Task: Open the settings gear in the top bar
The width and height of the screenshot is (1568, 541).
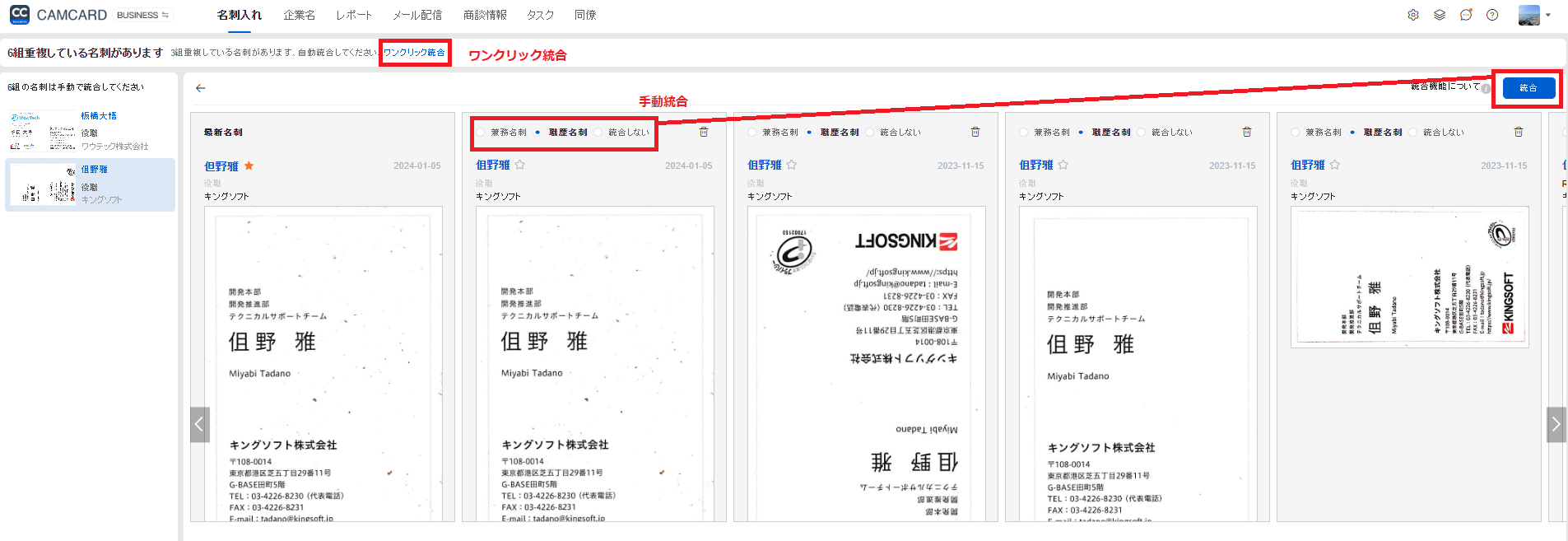Action: (x=1413, y=15)
